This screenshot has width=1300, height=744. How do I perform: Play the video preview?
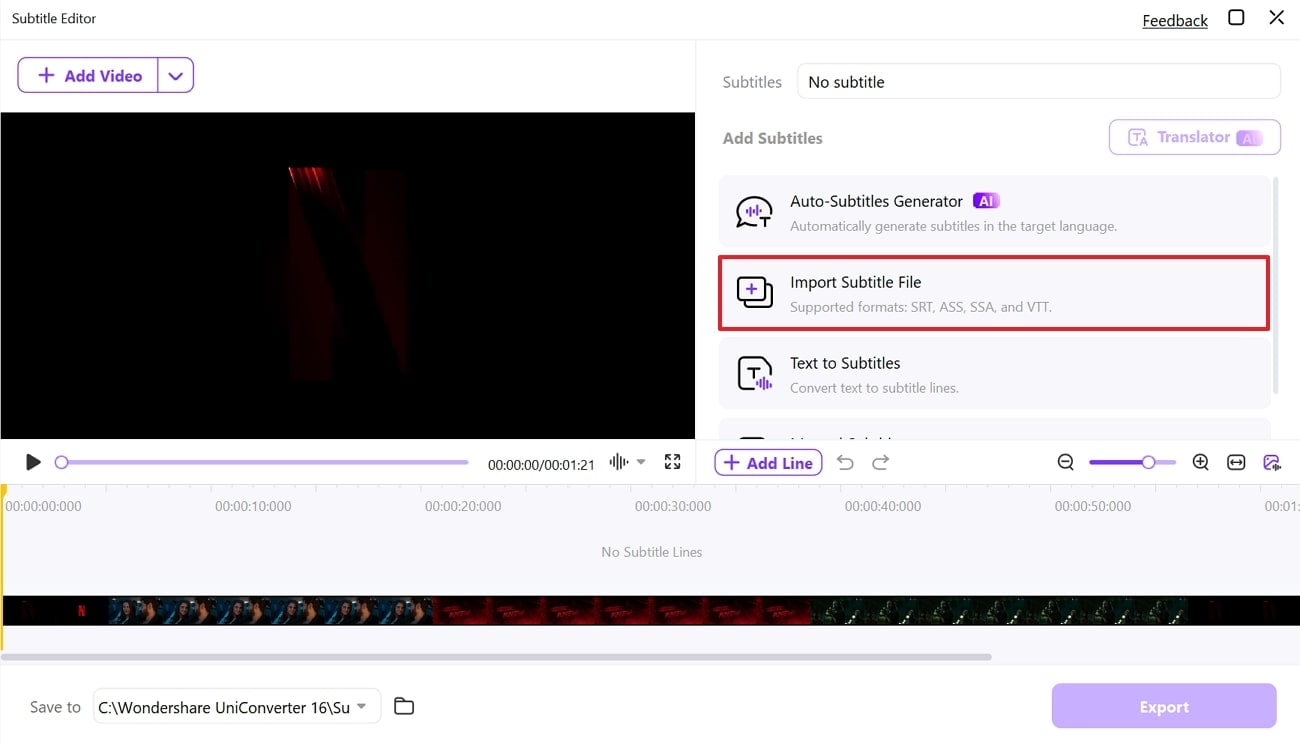point(33,462)
